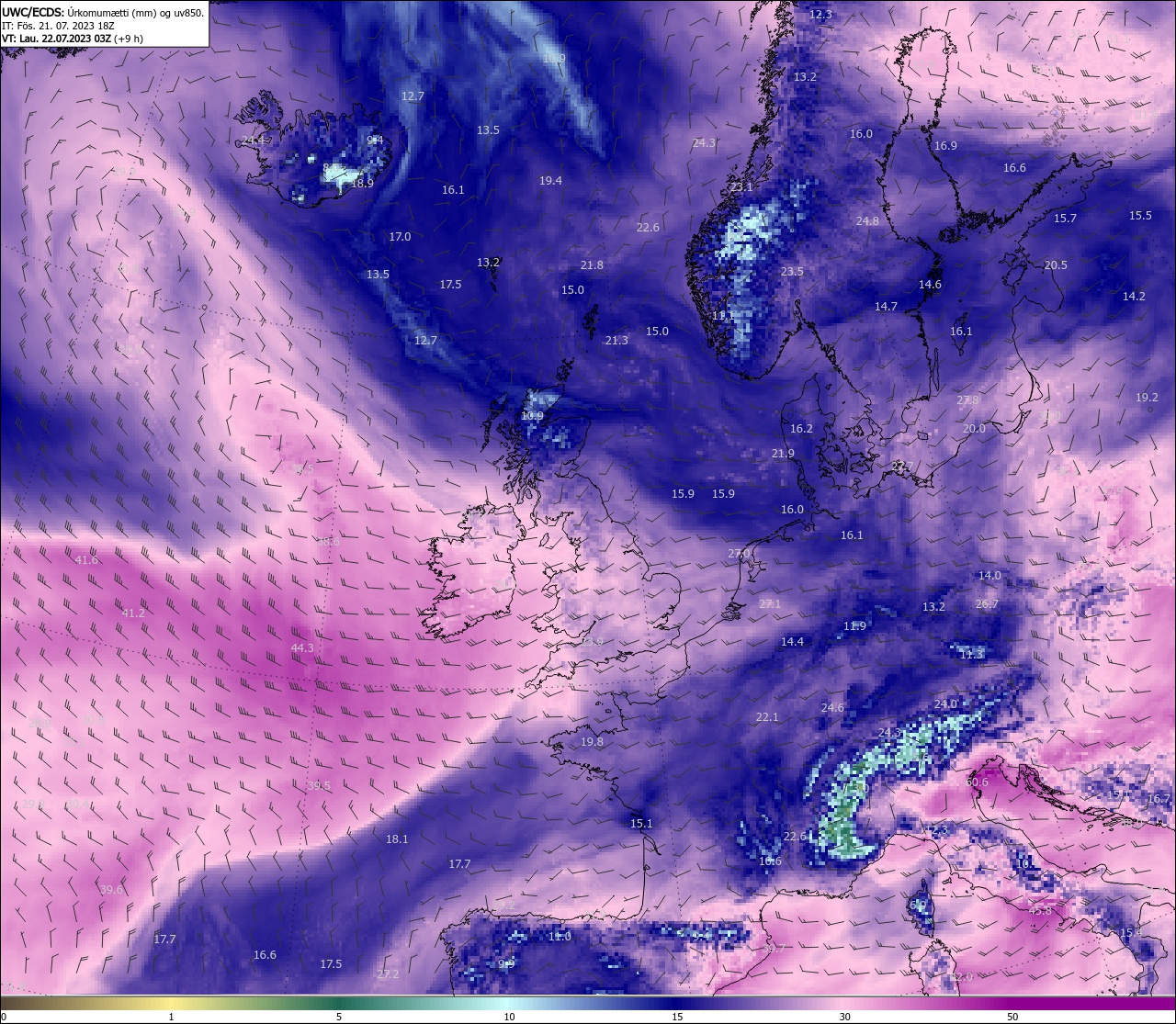The height and width of the screenshot is (1024, 1176).
Task: Click the 23.5 value label
Action: point(792,271)
